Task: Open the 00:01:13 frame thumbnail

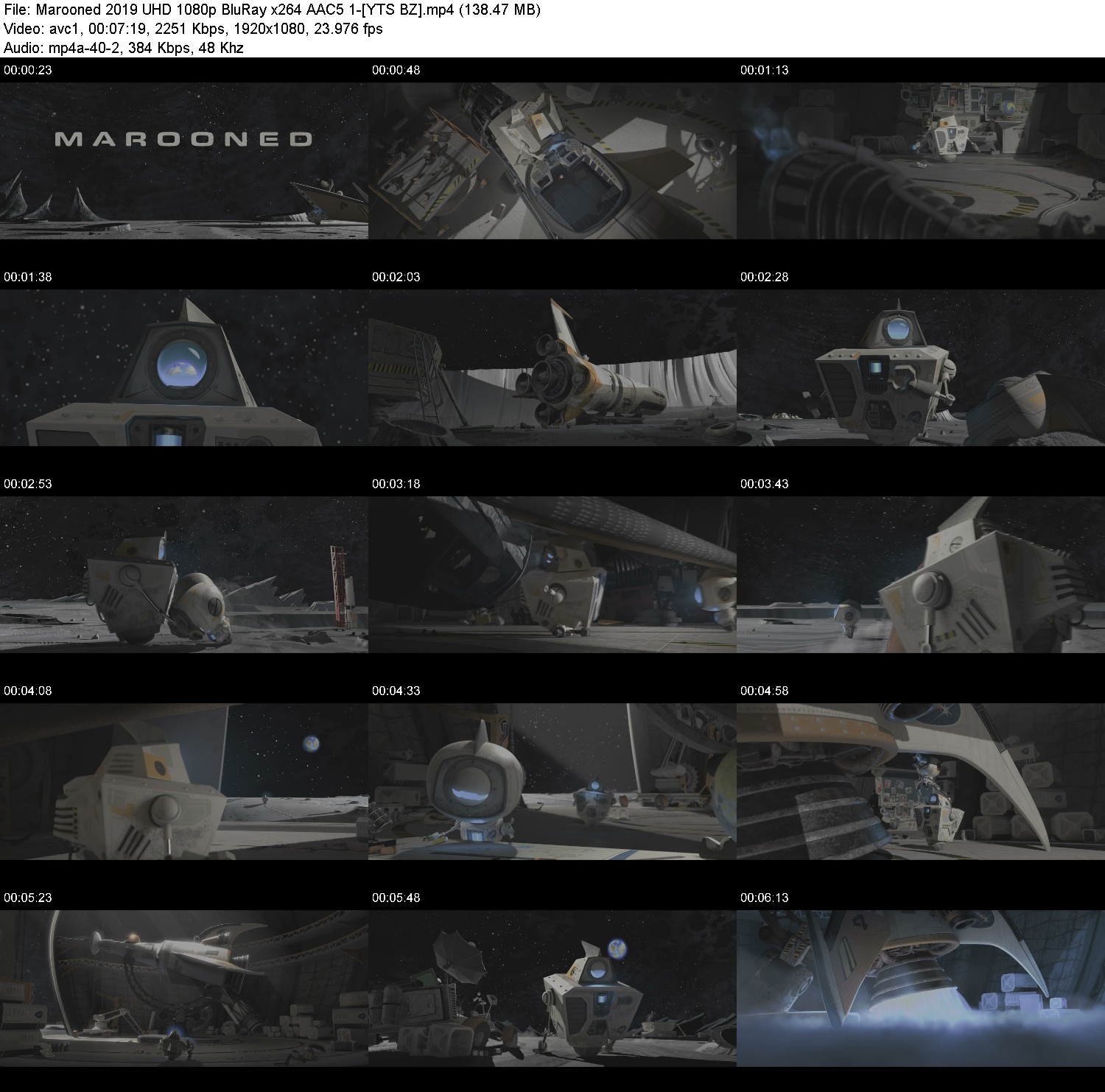Action: click(x=921, y=161)
